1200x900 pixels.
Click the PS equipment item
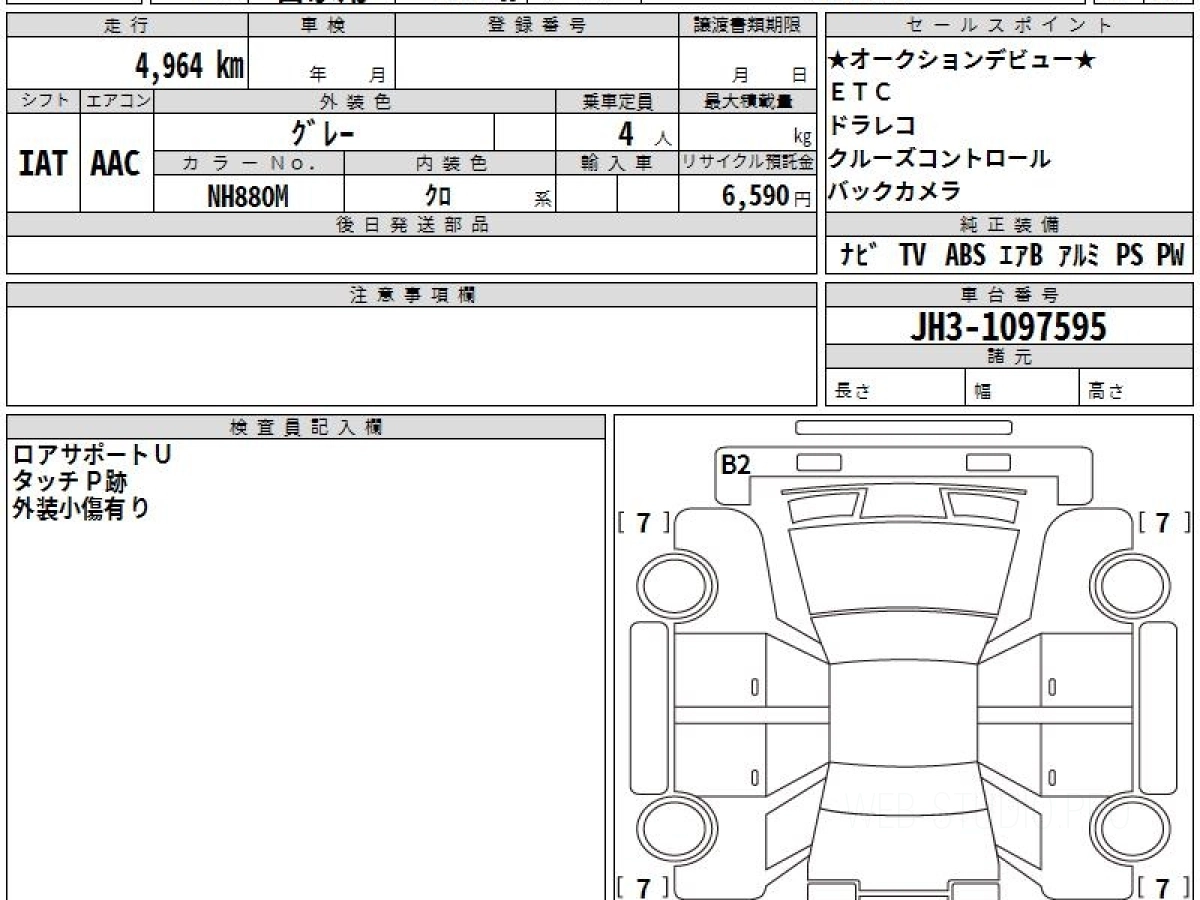pos(1130,256)
